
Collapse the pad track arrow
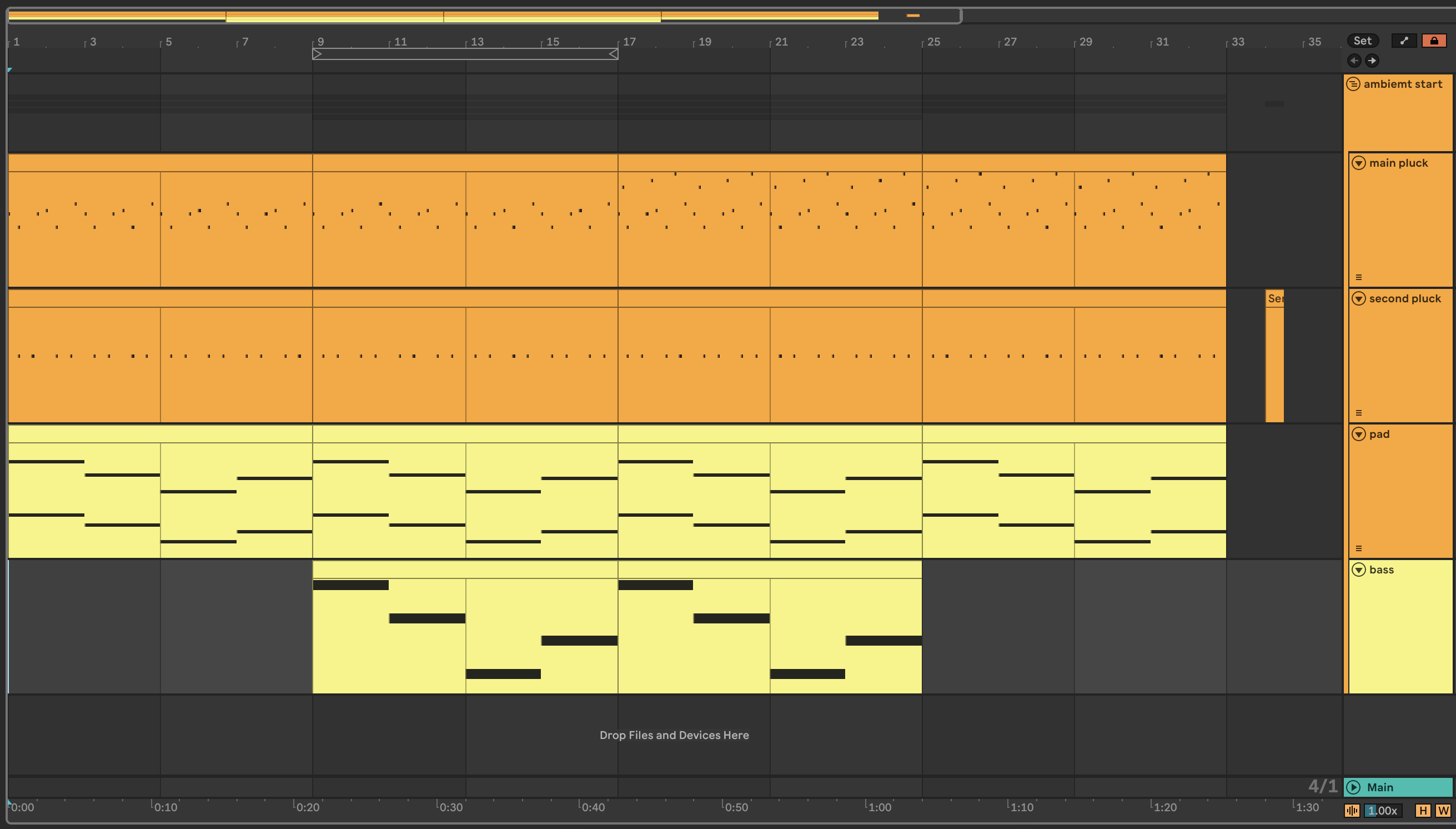(1359, 435)
